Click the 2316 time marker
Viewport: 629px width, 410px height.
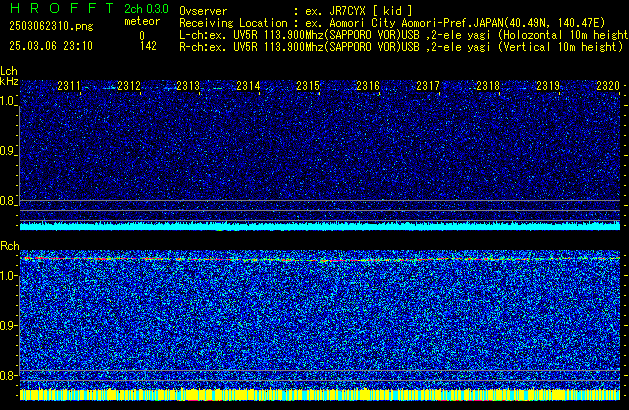point(368,86)
